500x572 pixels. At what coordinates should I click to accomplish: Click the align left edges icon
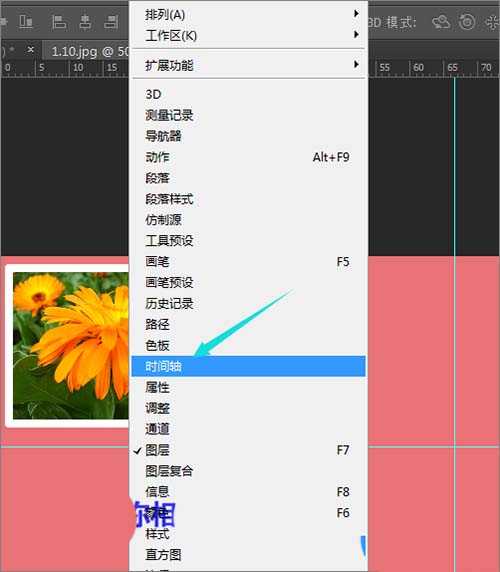(59, 22)
